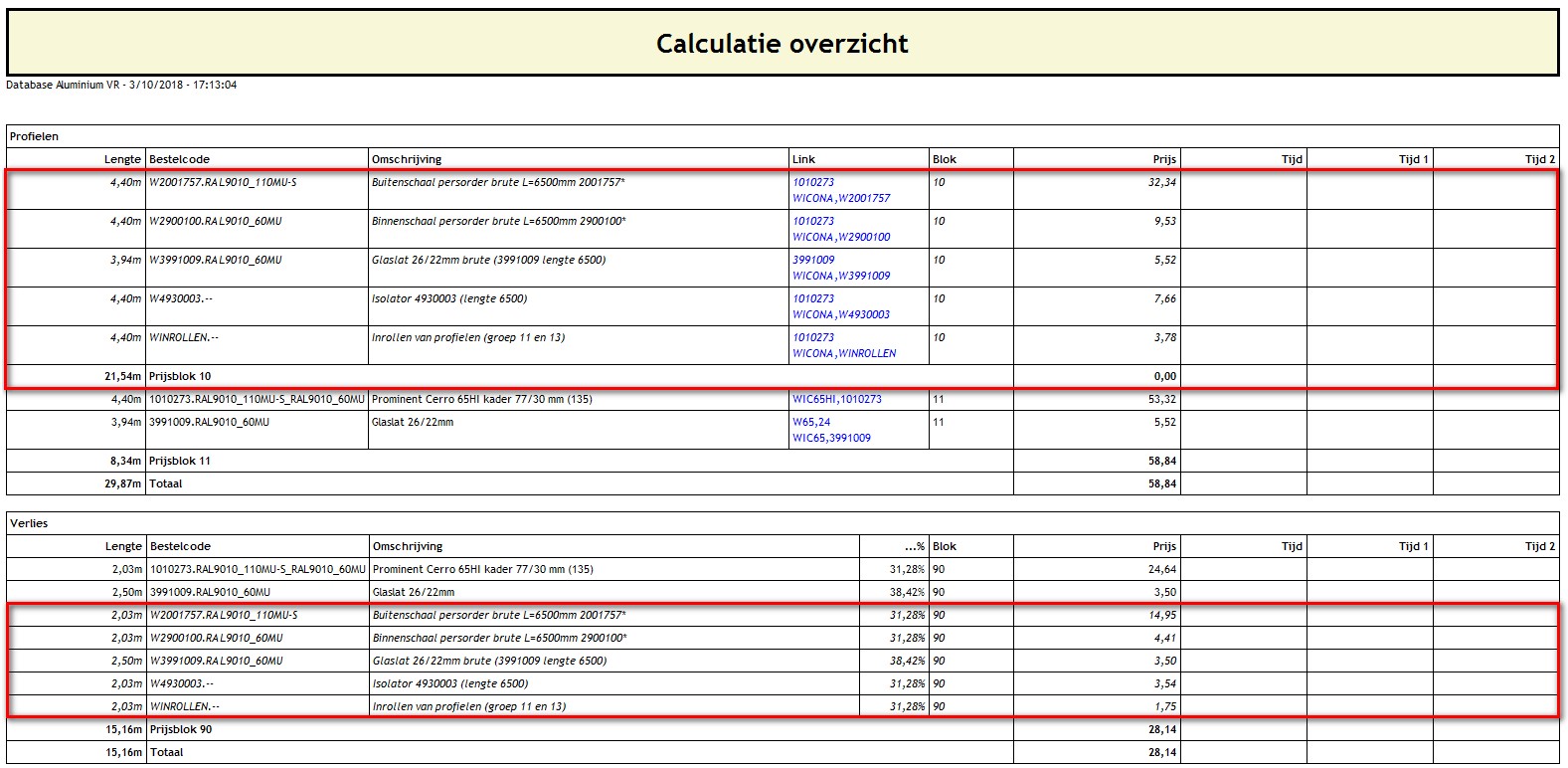Screen dimensions: 1568x768
Task: Click the 38,42% value in W3991009 loss row
Action: 908,661
